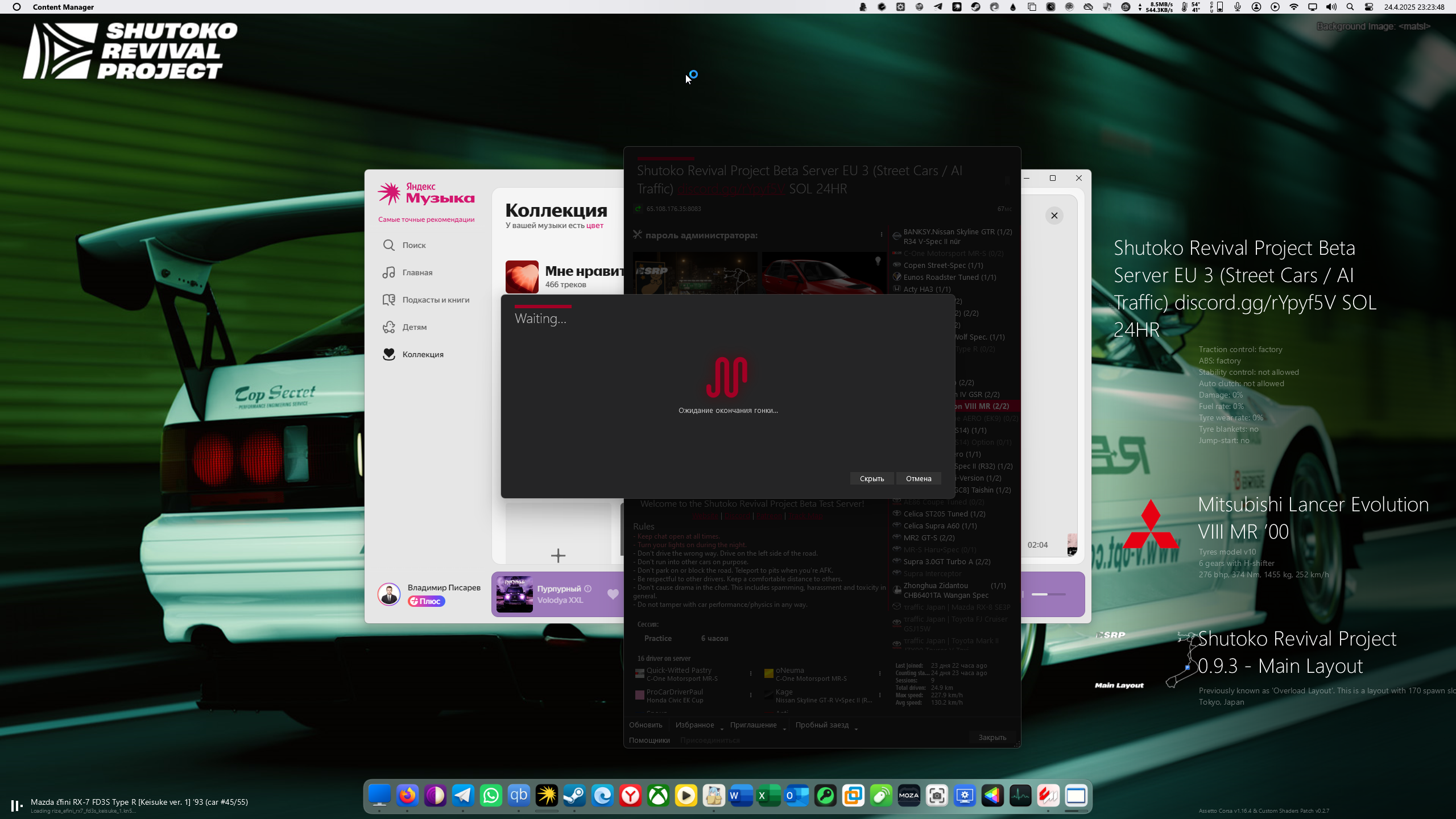Click the plus to add playlist
The image size is (1456, 819).
(558, 555)
